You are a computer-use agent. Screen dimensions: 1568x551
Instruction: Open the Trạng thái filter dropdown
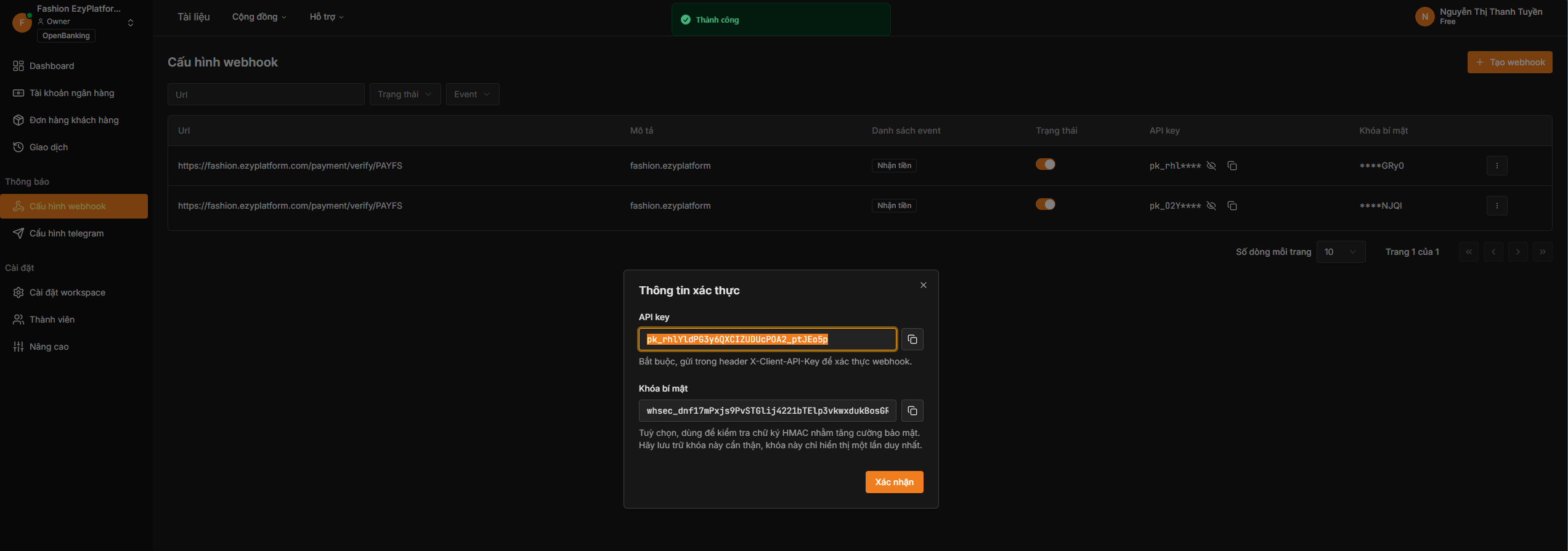pos(405,94)
